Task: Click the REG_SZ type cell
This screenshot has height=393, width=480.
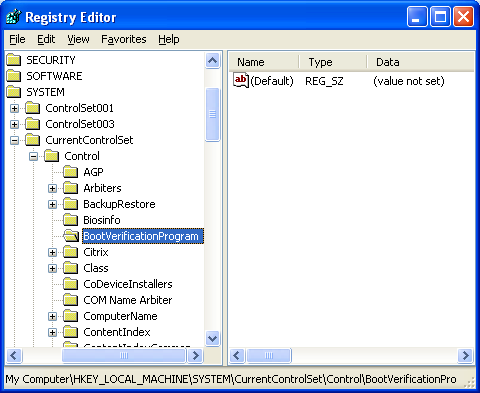Action: [324, 81]
